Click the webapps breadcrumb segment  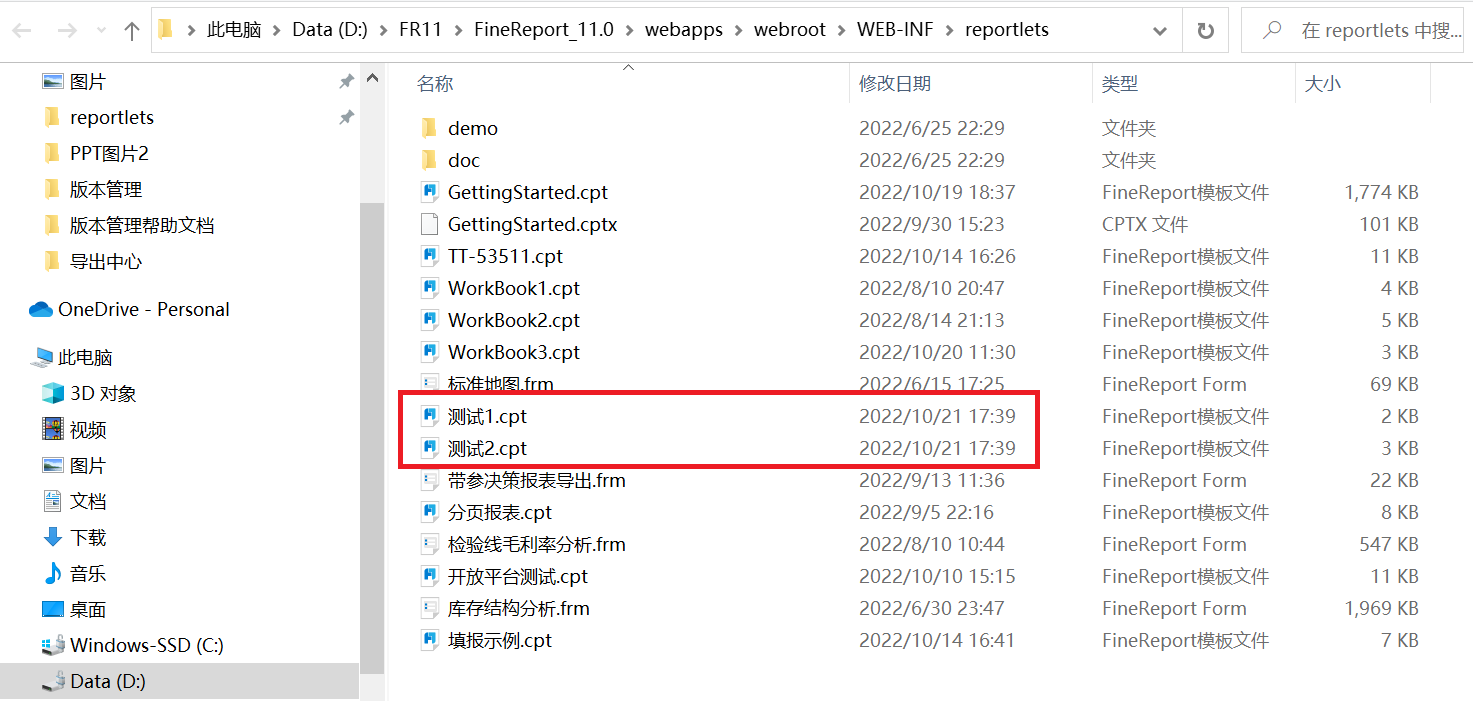(684, 30)
